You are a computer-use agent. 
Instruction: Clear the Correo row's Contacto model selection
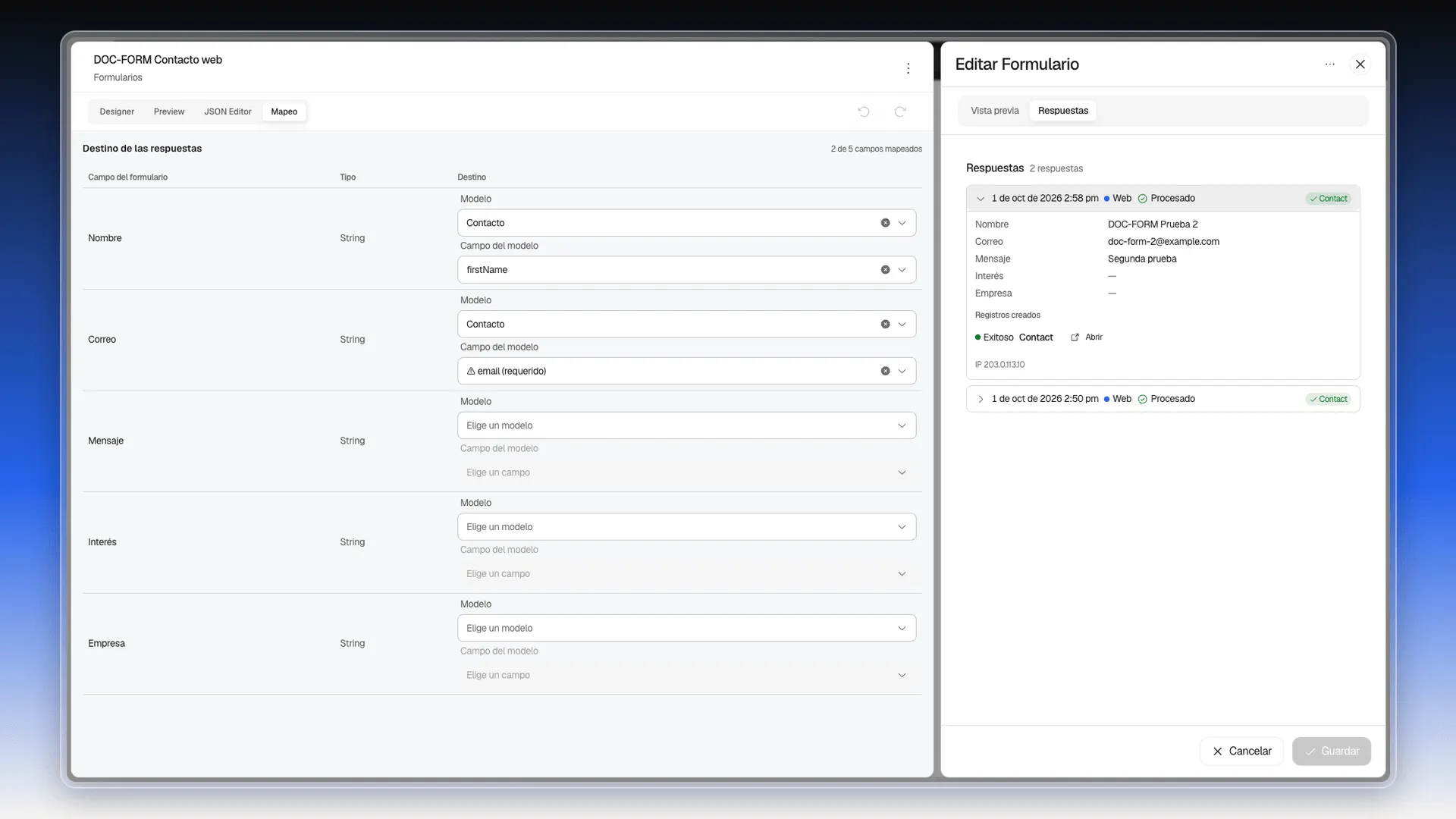click(x=885, y=325)
